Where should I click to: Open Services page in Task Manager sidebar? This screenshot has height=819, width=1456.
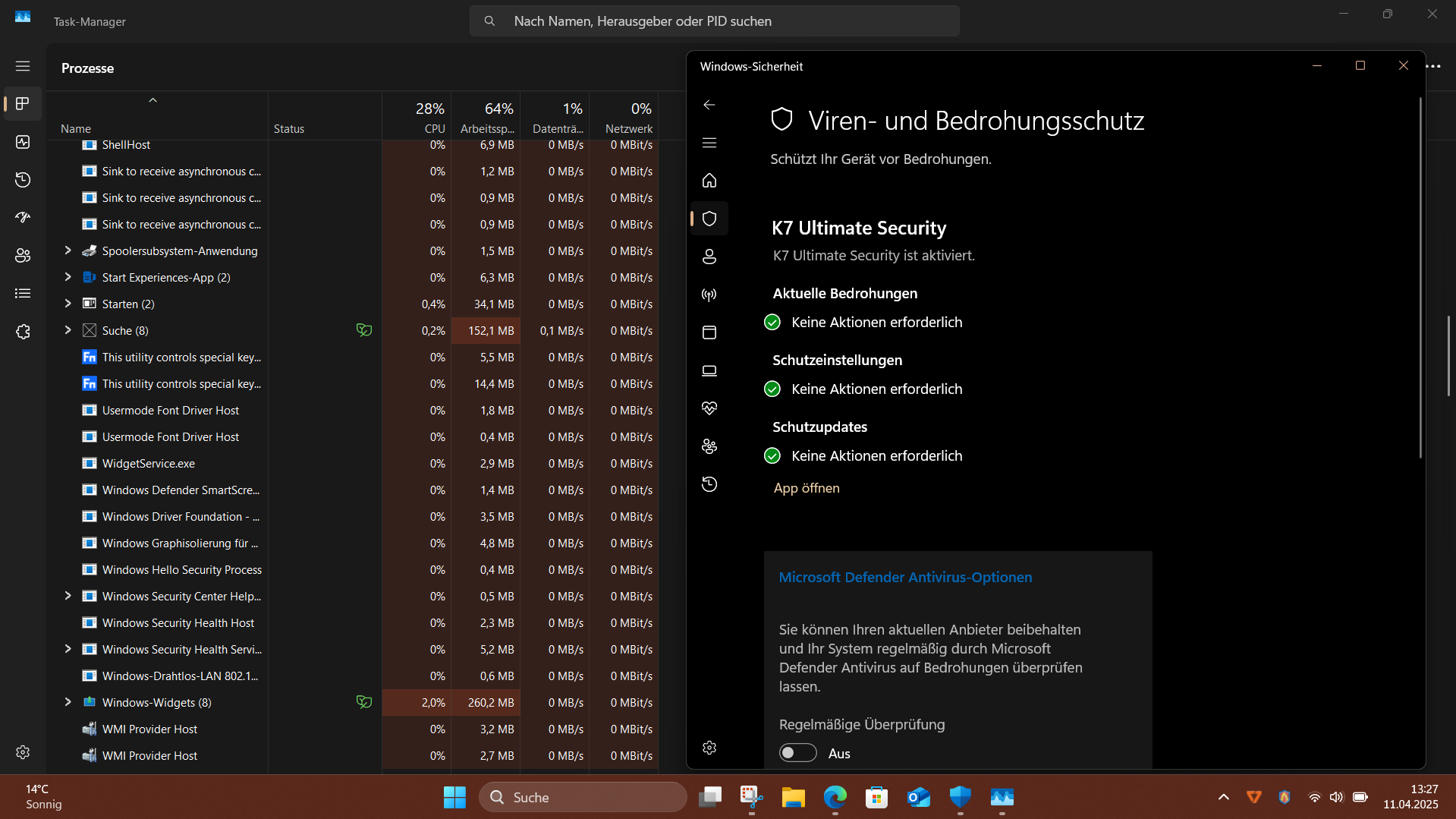point(23,332)
